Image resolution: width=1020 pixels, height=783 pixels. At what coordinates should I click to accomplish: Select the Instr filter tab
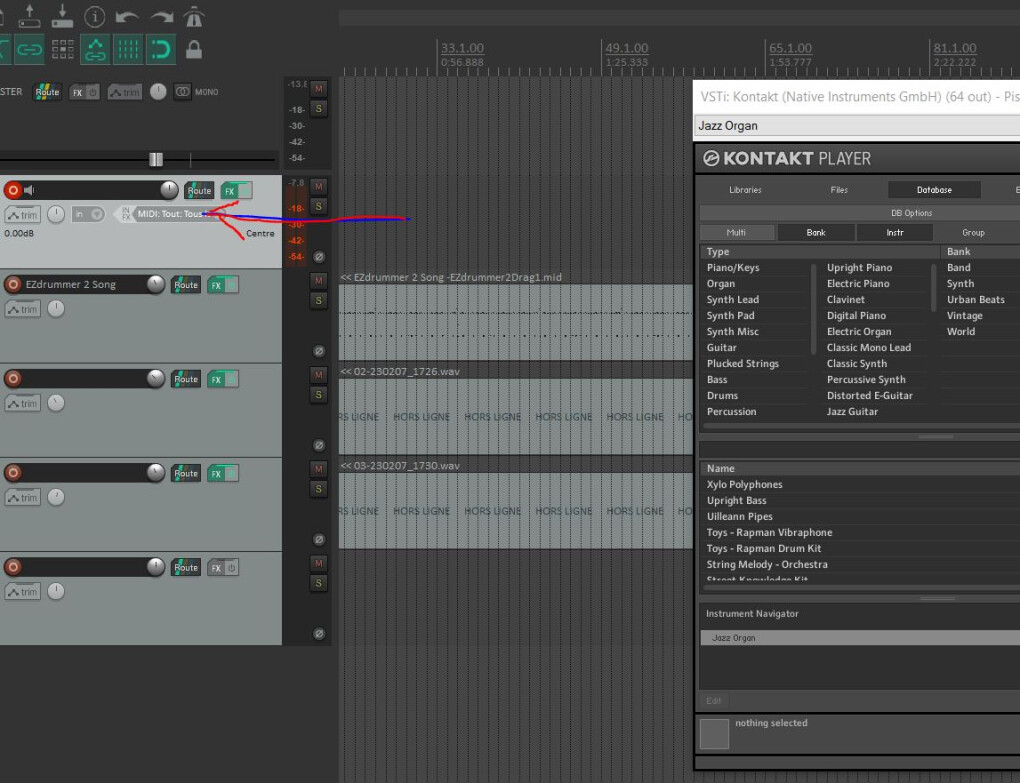coord(895,232)
